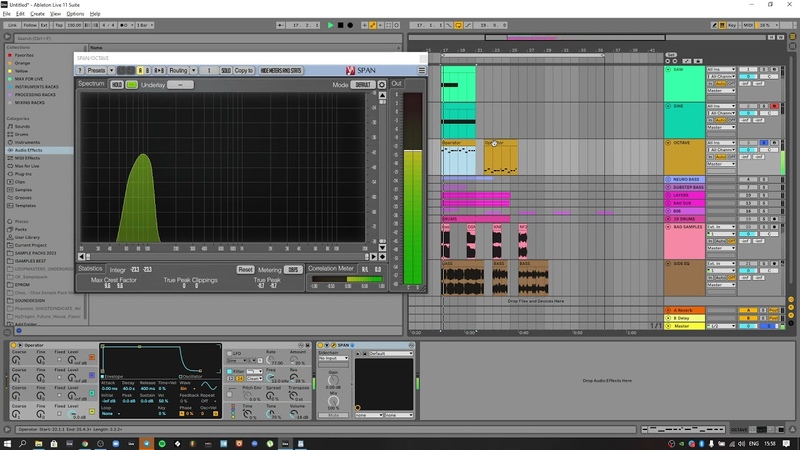The image size is (800, 450).
Task: Turn off Operator device activator
Action: pyautogui.click(x=14, y=345)
